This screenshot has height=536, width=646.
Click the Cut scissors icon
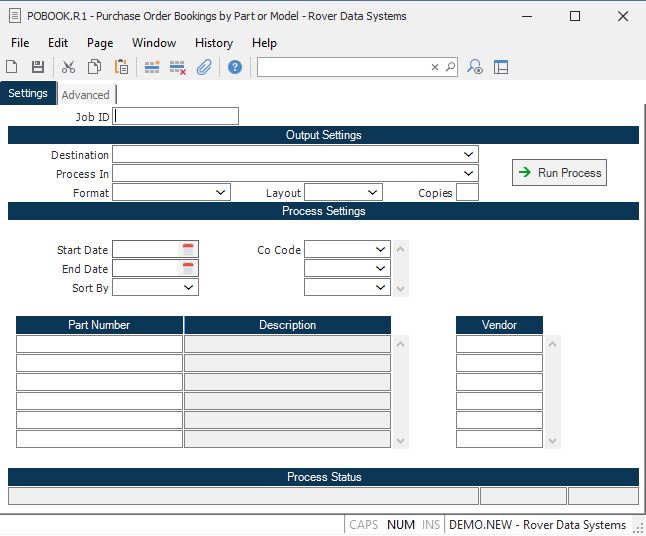coord(68,67)
